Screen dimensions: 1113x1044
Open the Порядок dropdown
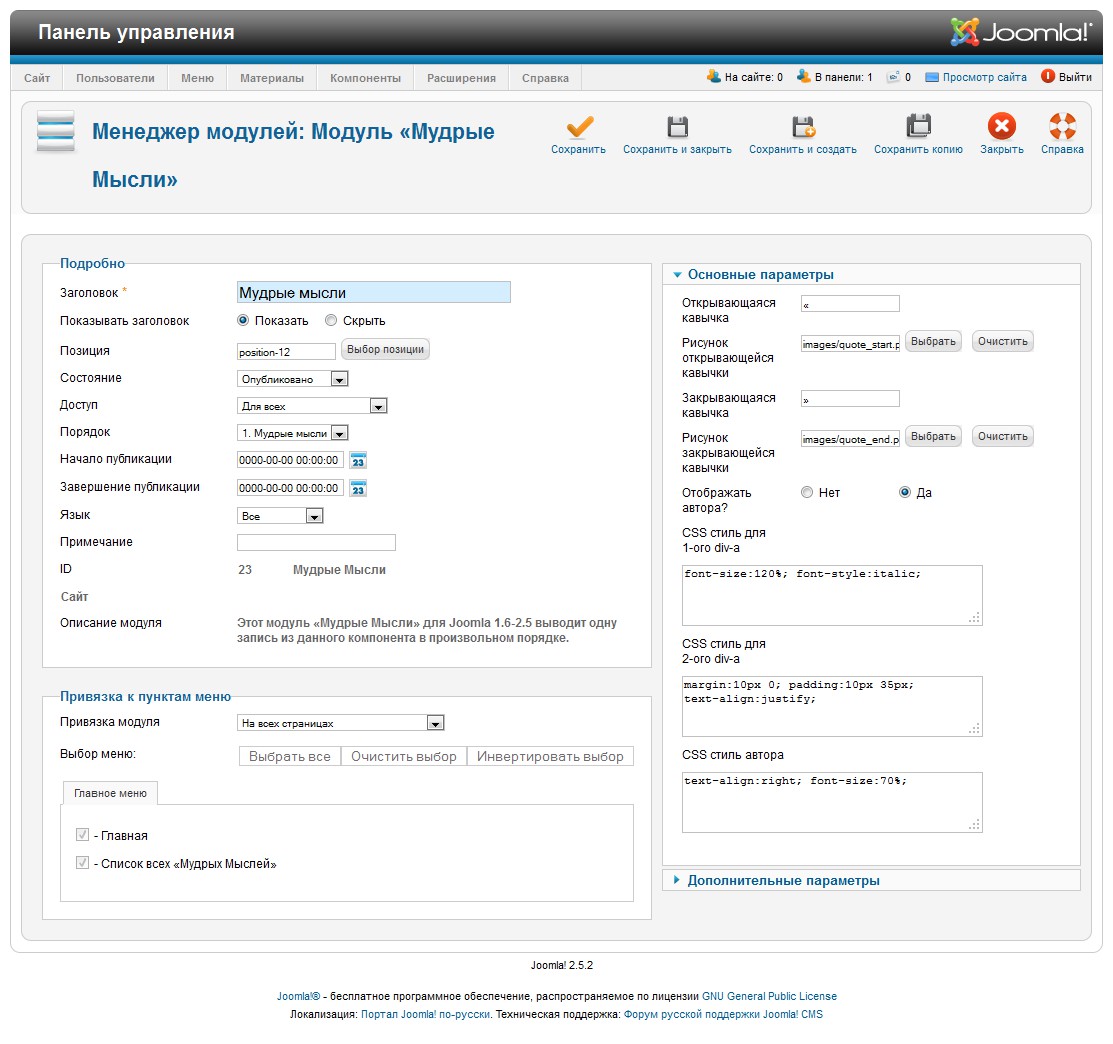coord(292,433)
